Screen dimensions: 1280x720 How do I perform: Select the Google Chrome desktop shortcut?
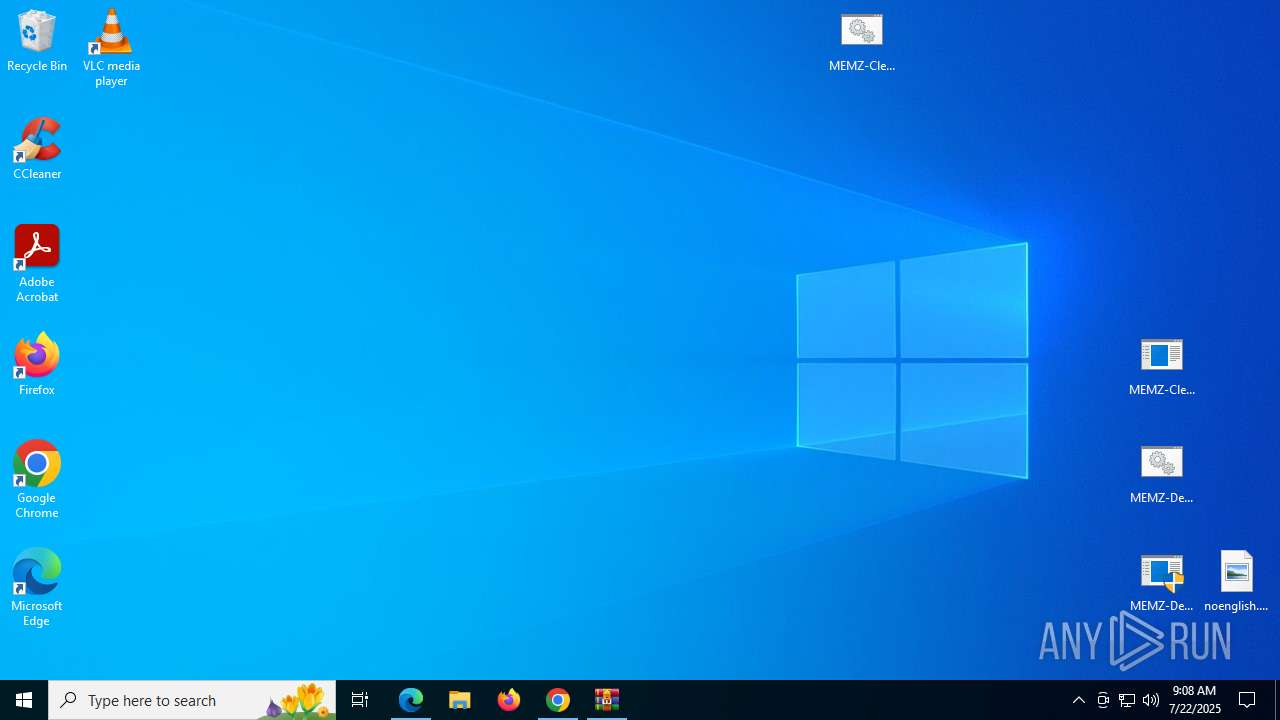click(37, 480)
